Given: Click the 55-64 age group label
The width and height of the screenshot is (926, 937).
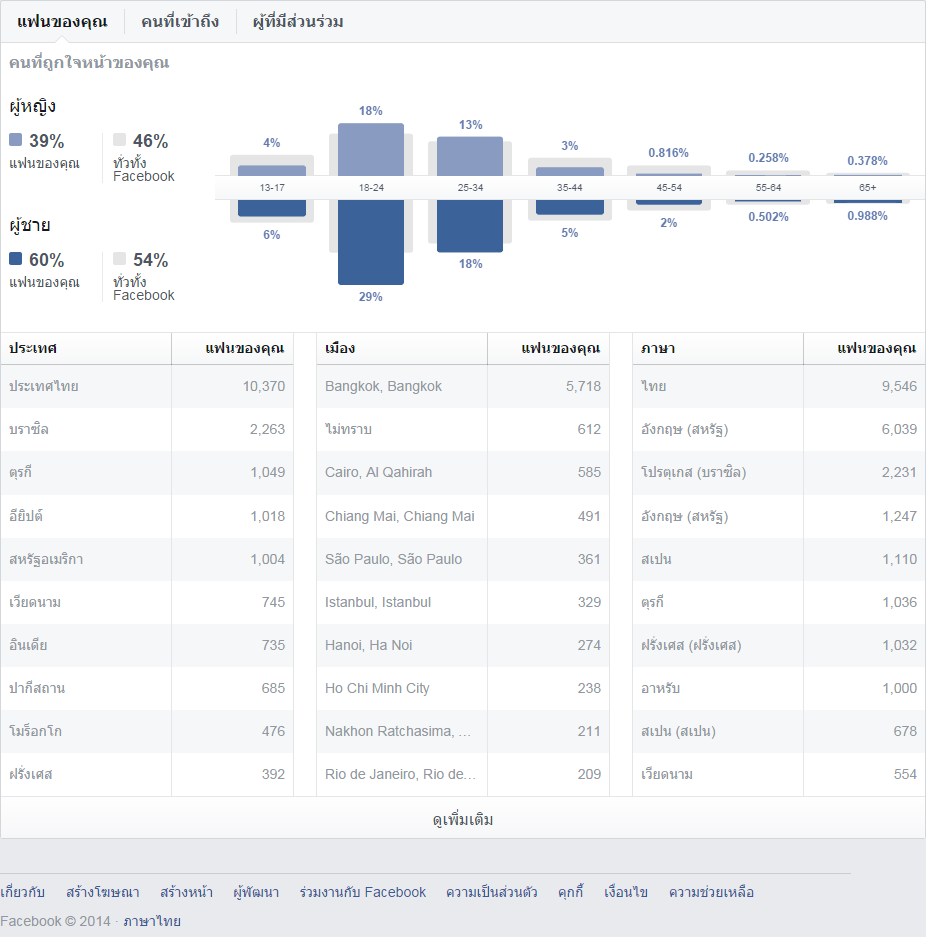Looking at the screenshot, I should (x=768, y=188).
